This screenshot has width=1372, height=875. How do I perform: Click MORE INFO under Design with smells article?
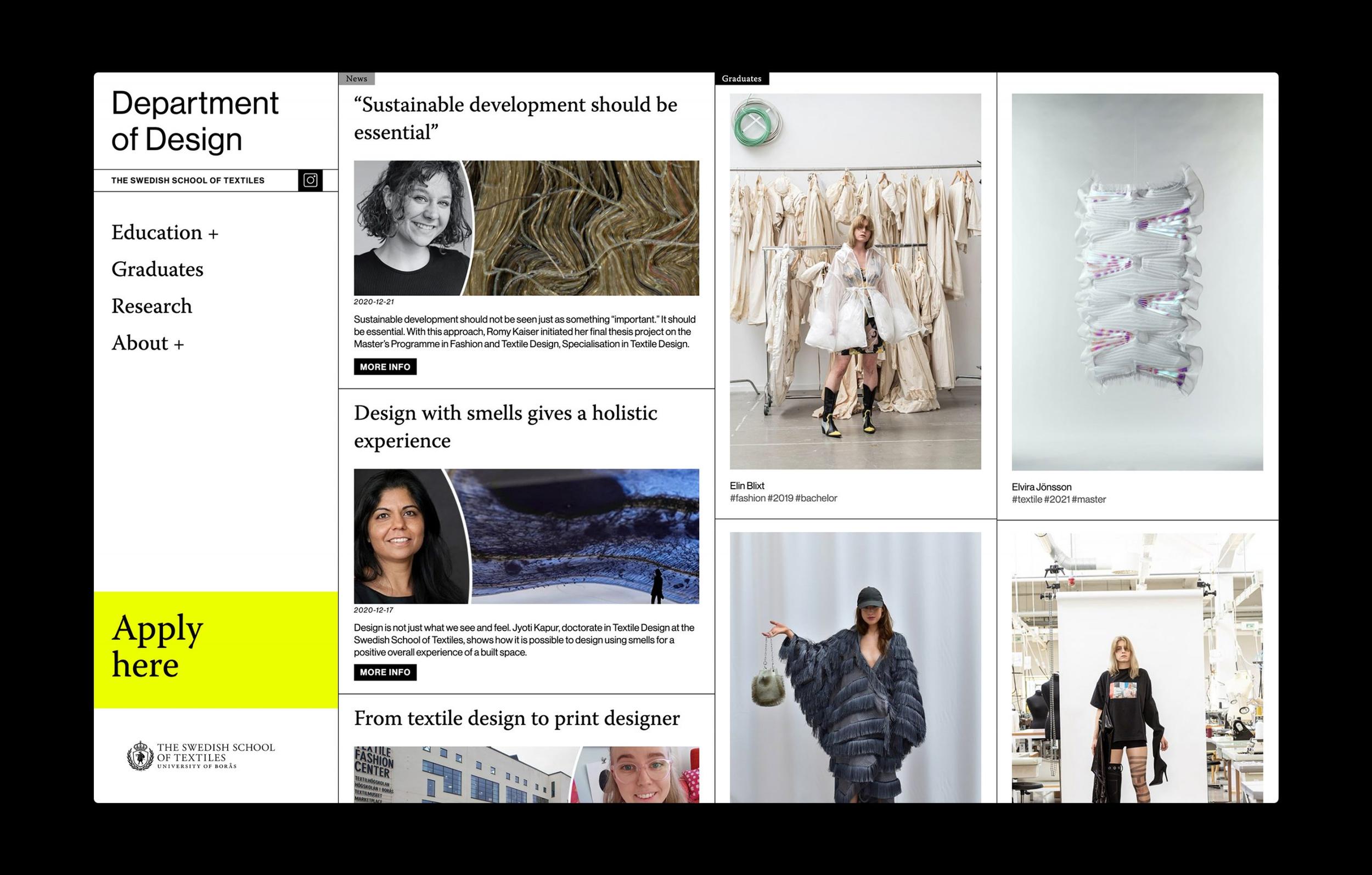[x=385, y=672]
